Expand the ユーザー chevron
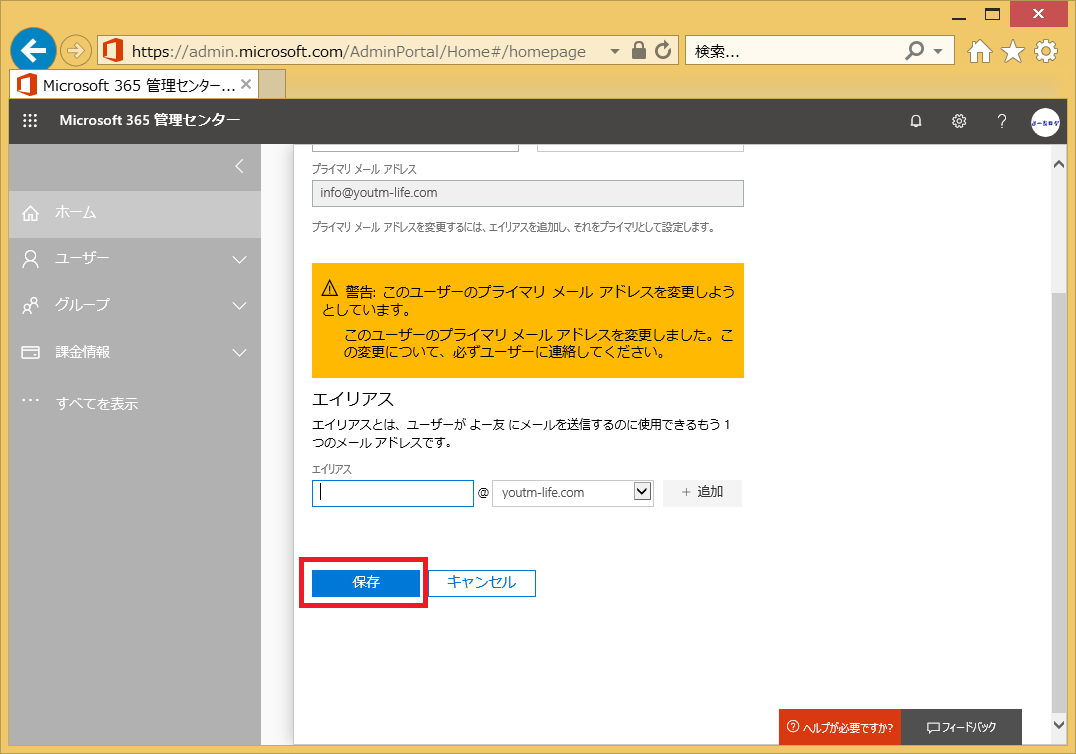1076x754 pixels. click(x=239, y=260)
